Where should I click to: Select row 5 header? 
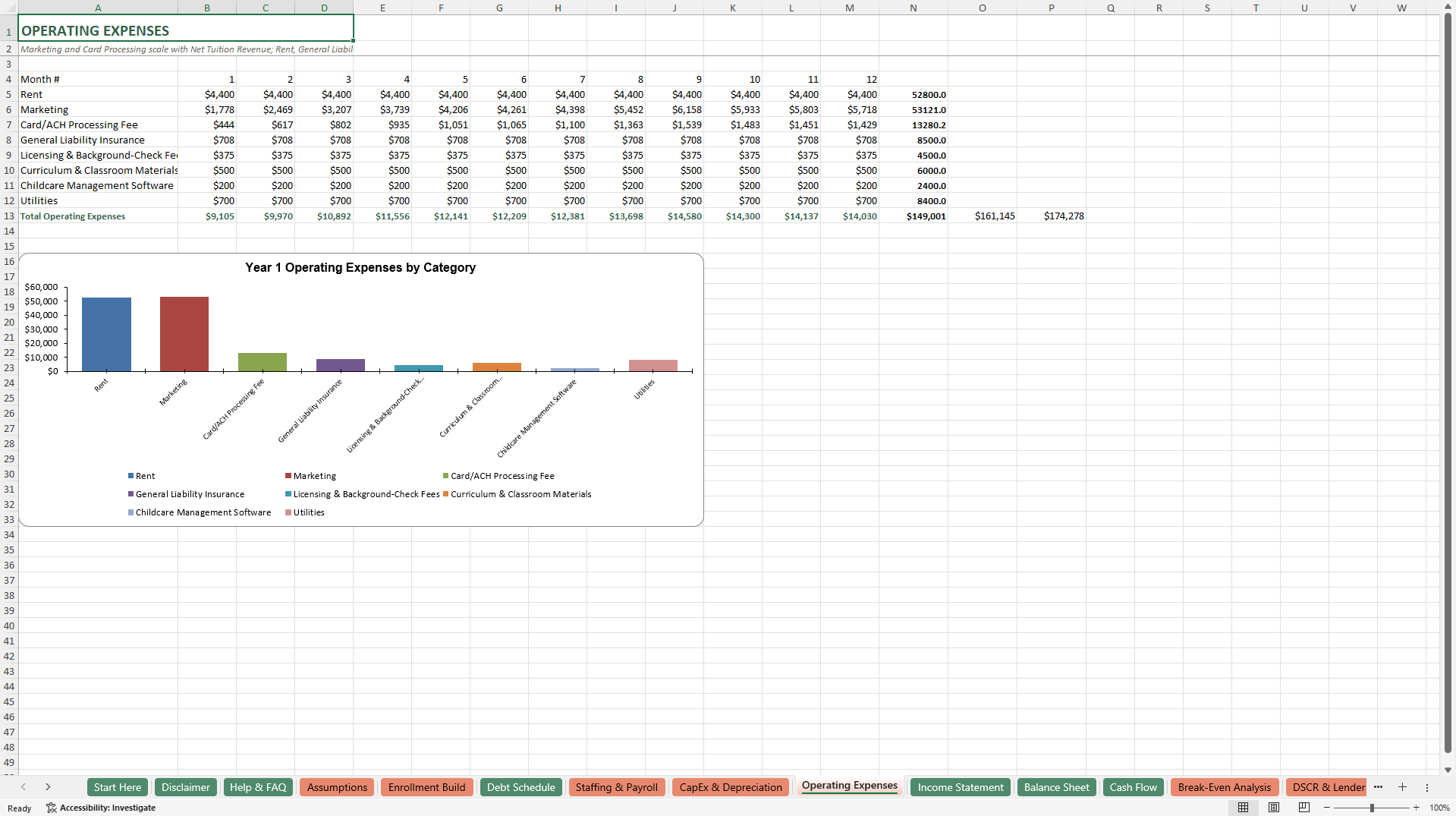(x=9, y=94)
